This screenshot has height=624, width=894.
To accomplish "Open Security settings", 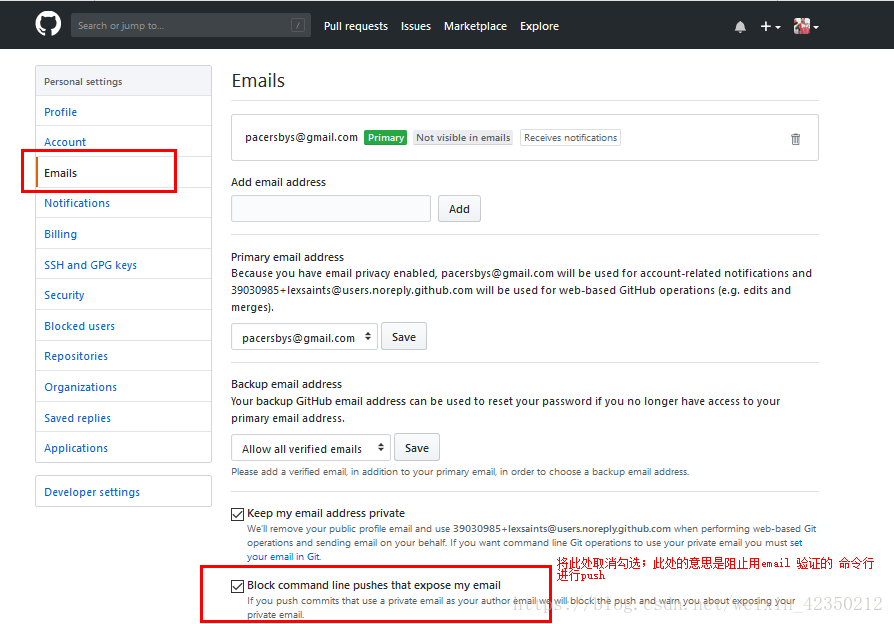I will (123, 295).
